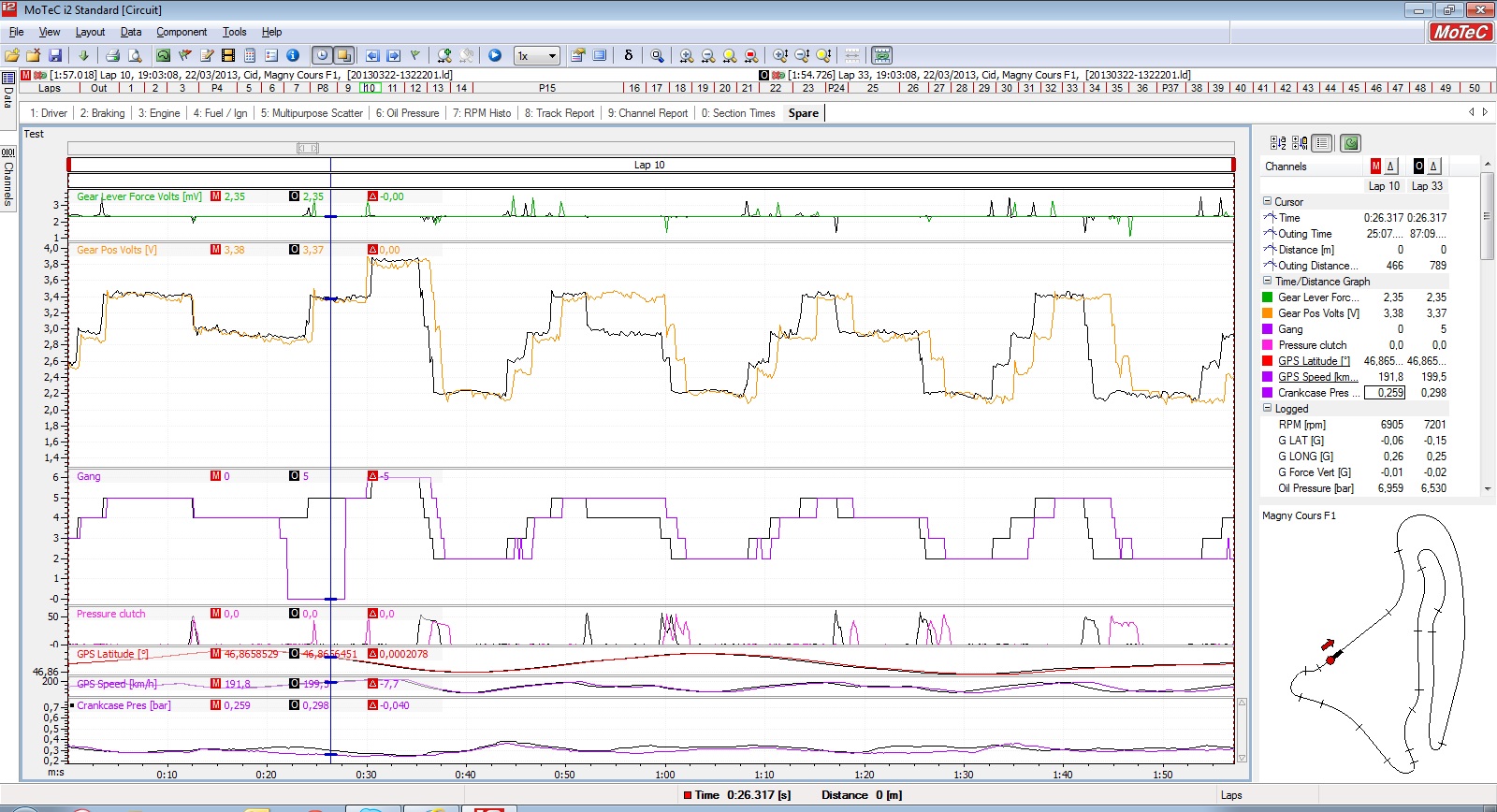Click the checkered flags icon in toolbar
1497x812 pixels.
pos(185,55)
